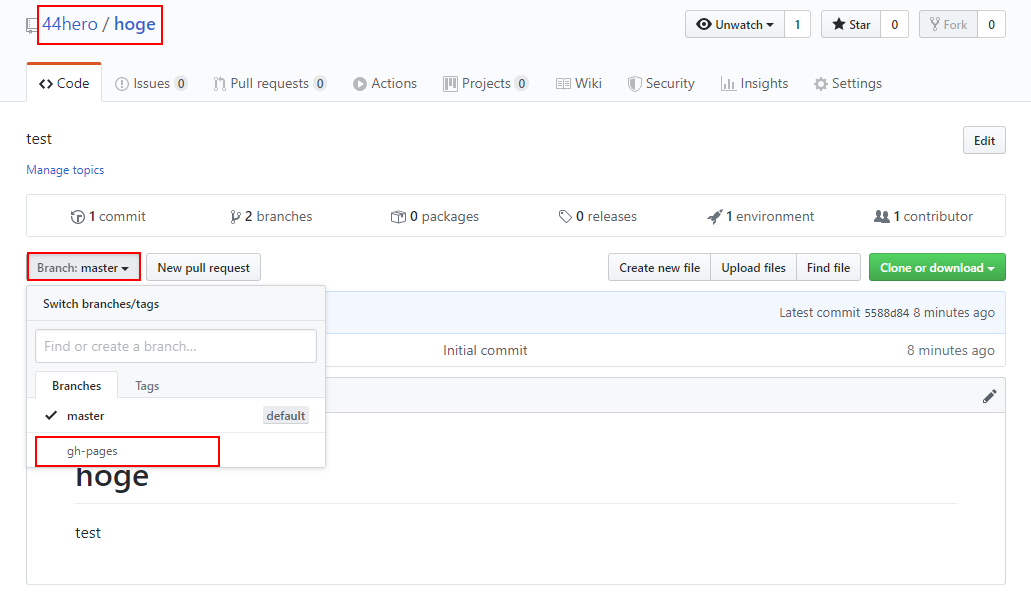
Task: Click the releases tag icon
Action: coord(565,217)
